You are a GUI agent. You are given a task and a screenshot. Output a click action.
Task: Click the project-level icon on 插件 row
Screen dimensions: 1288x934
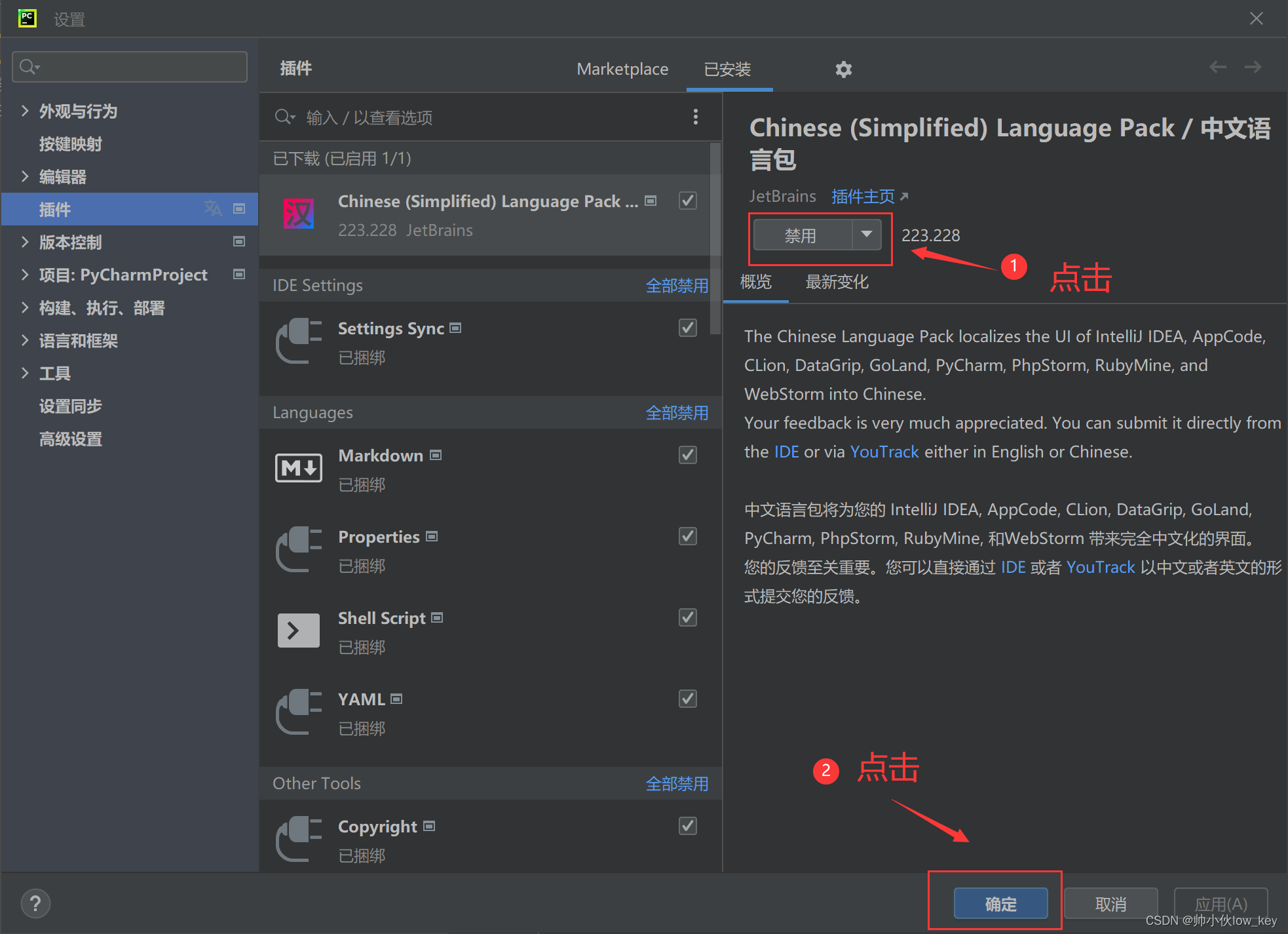pyautogui.click(x=239, y=208)
